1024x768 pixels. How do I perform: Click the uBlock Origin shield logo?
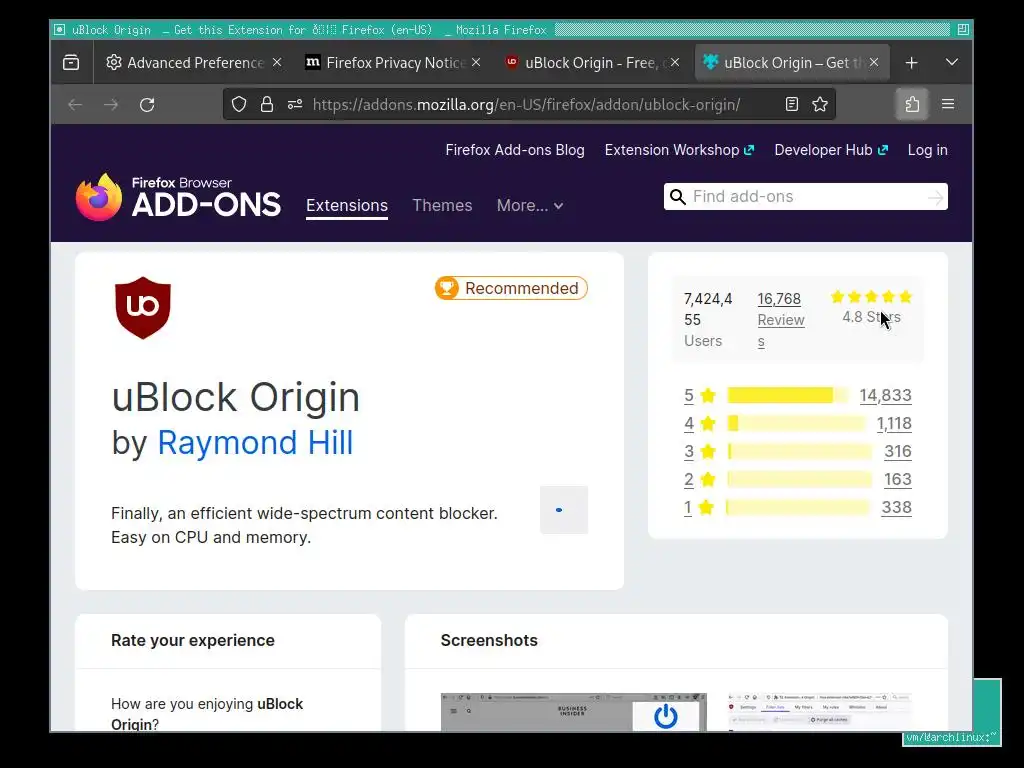pos(143,308)
